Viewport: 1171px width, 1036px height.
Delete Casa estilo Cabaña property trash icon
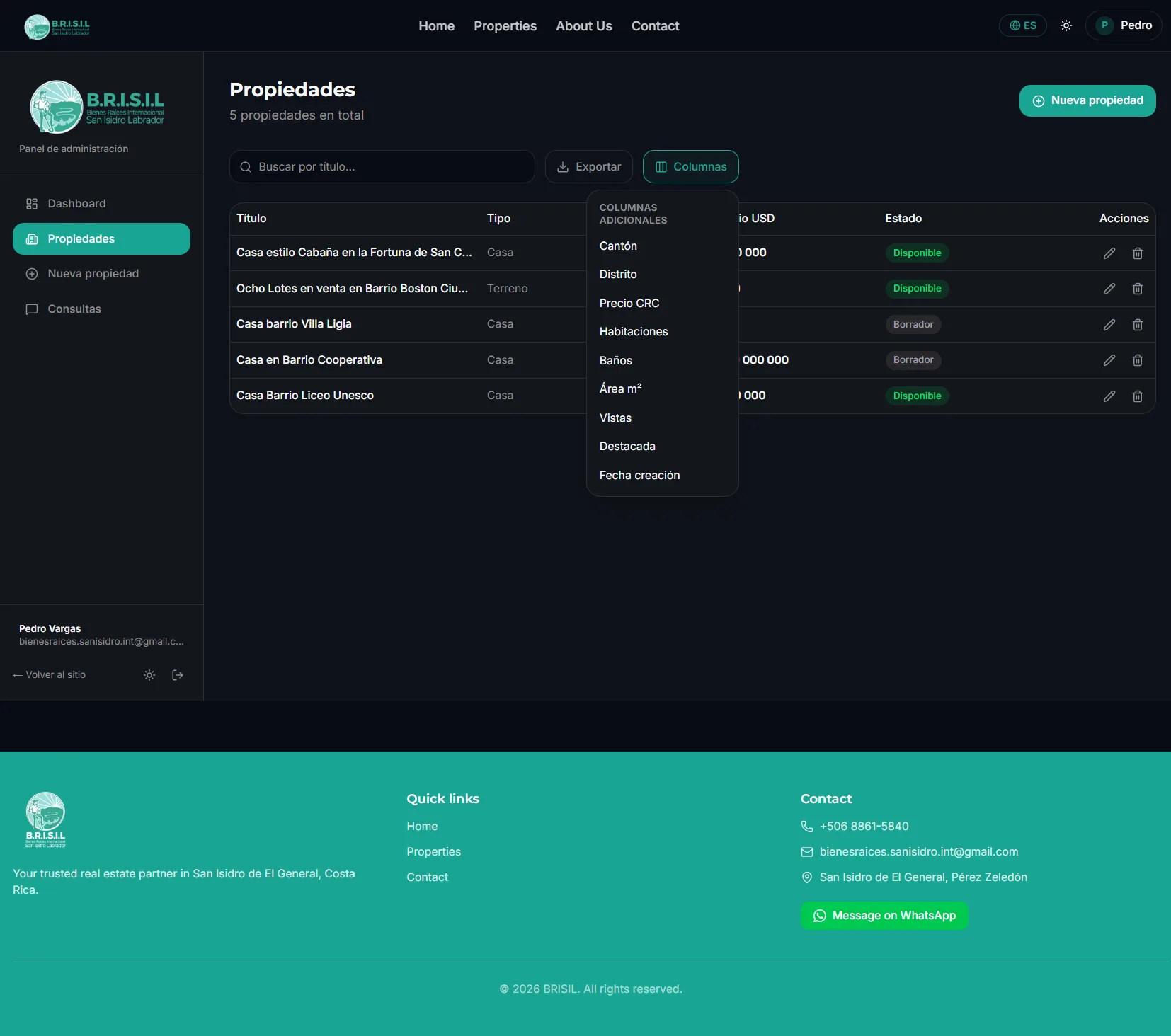1138,253
